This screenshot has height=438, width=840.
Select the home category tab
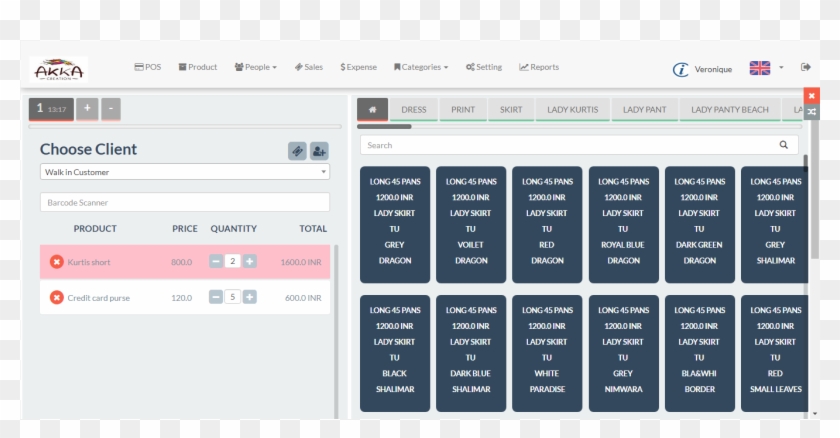(372, 110)
